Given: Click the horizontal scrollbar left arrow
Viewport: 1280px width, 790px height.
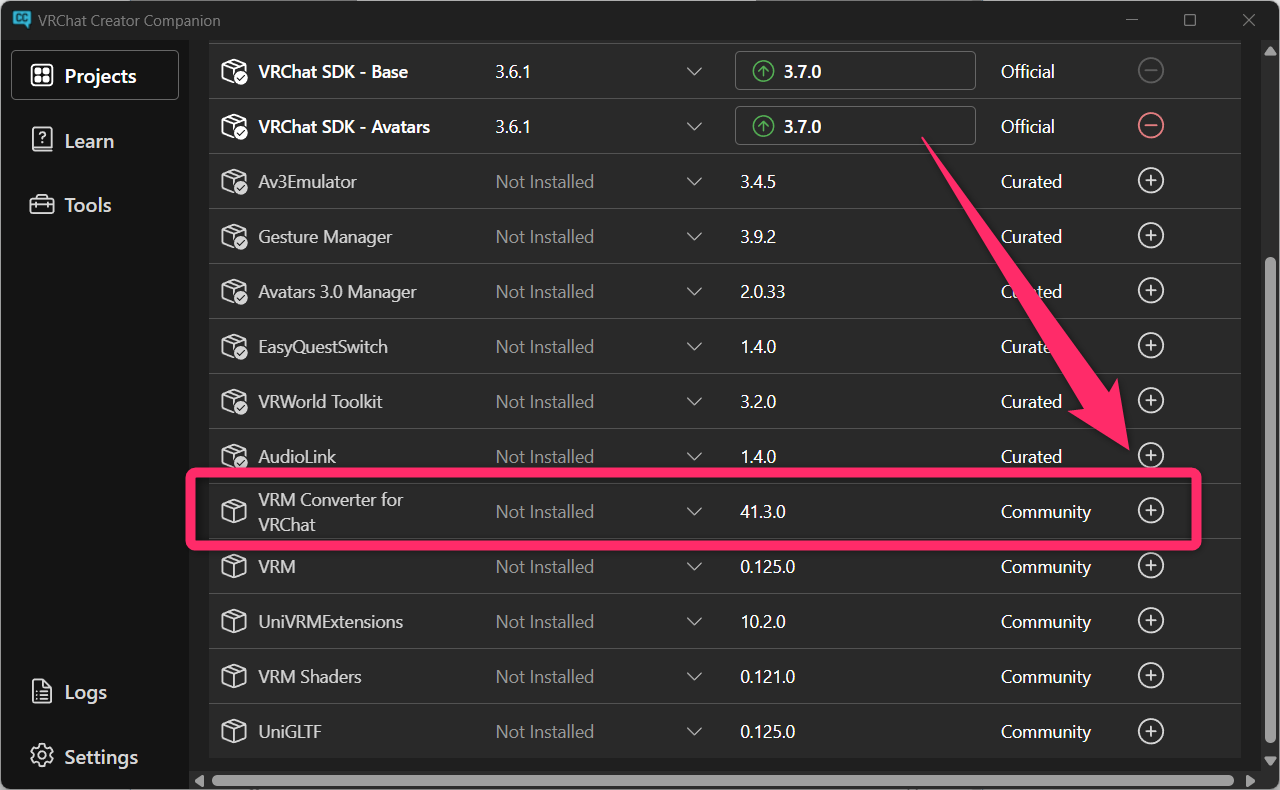Looking at the screenshot, I should (199, 780).
